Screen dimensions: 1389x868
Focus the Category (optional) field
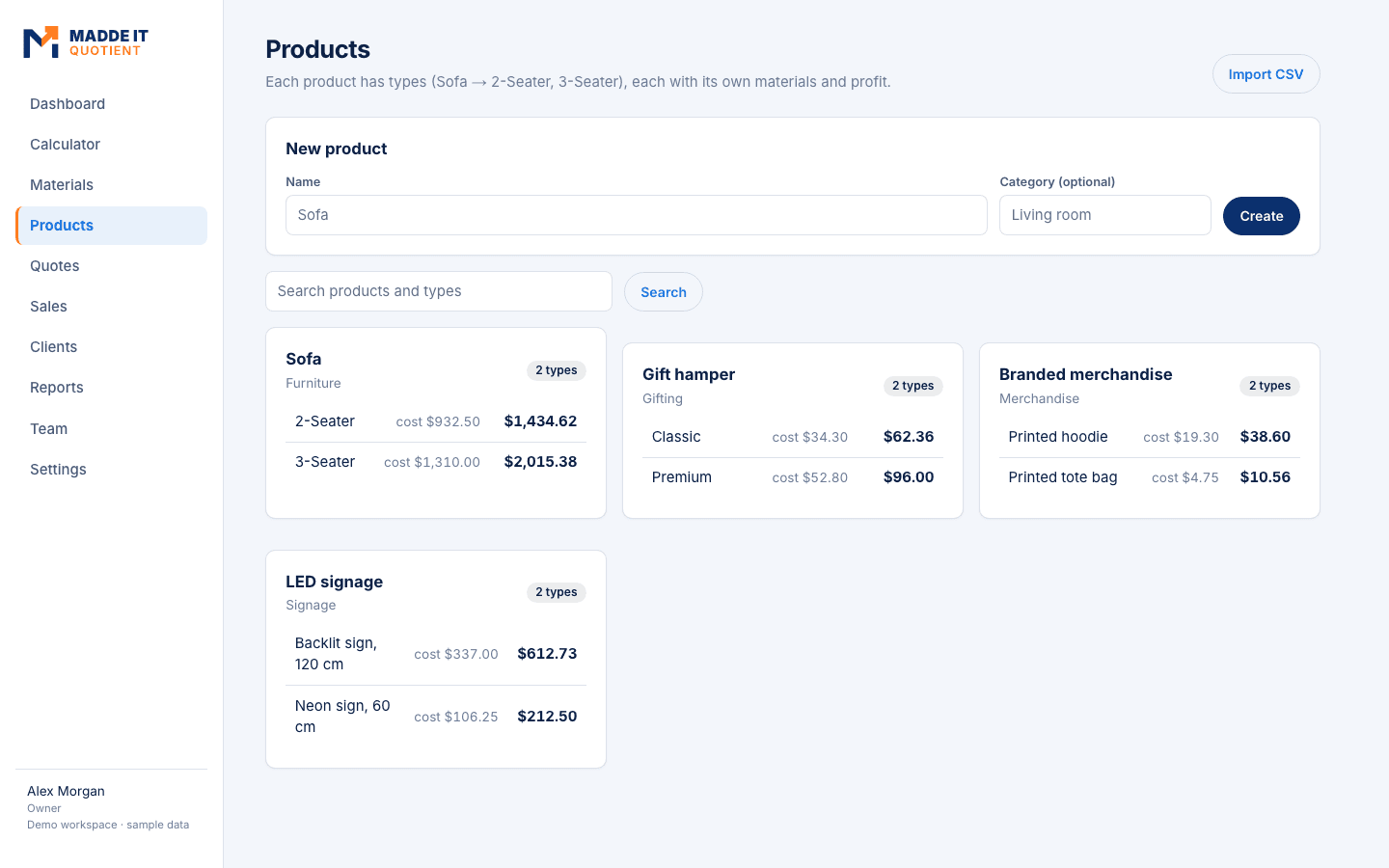point(1104,215)
